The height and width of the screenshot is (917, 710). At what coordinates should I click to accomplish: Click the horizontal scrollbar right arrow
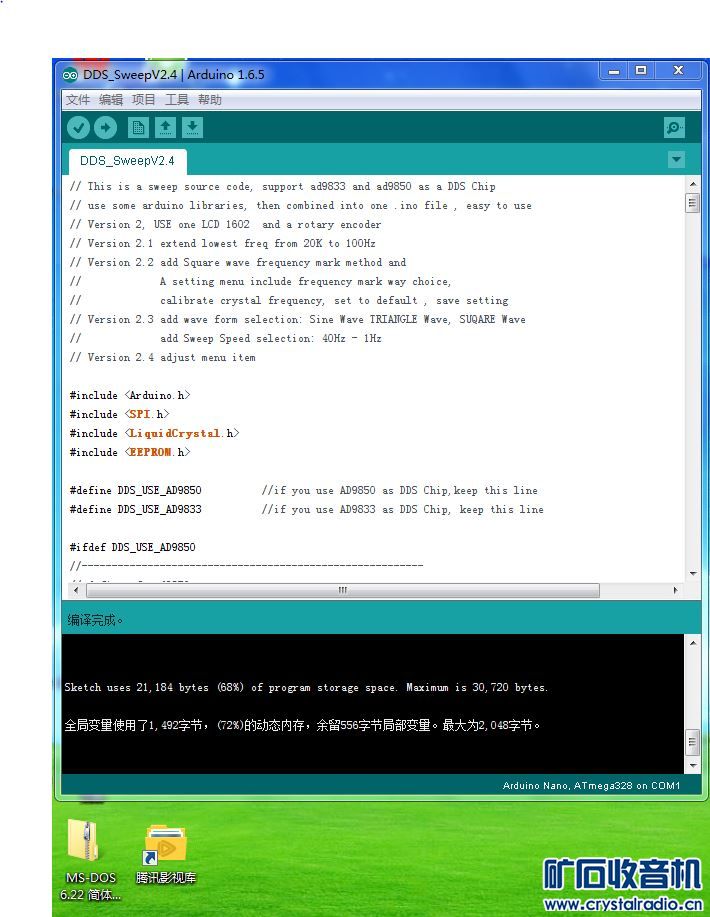675,591
